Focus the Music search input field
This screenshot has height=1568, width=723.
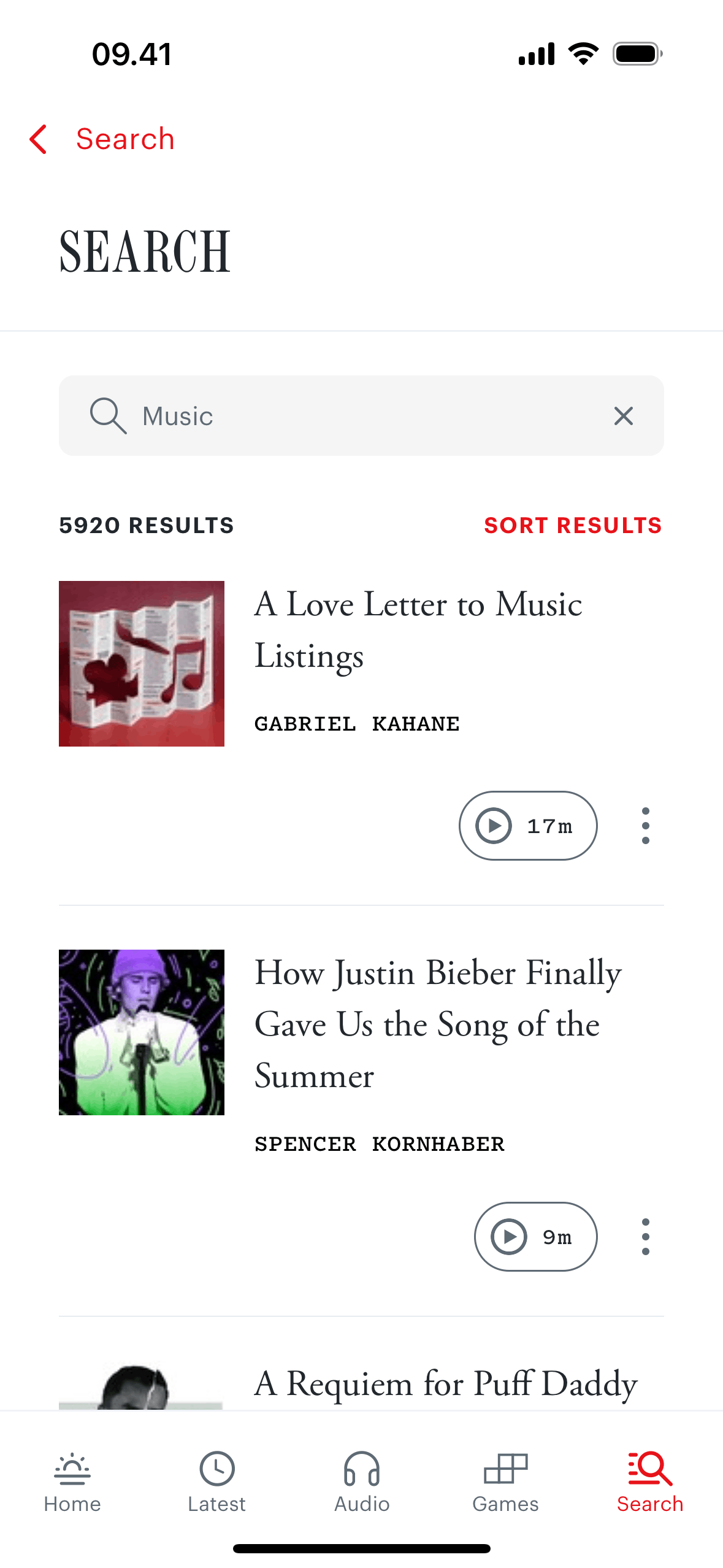368,416
